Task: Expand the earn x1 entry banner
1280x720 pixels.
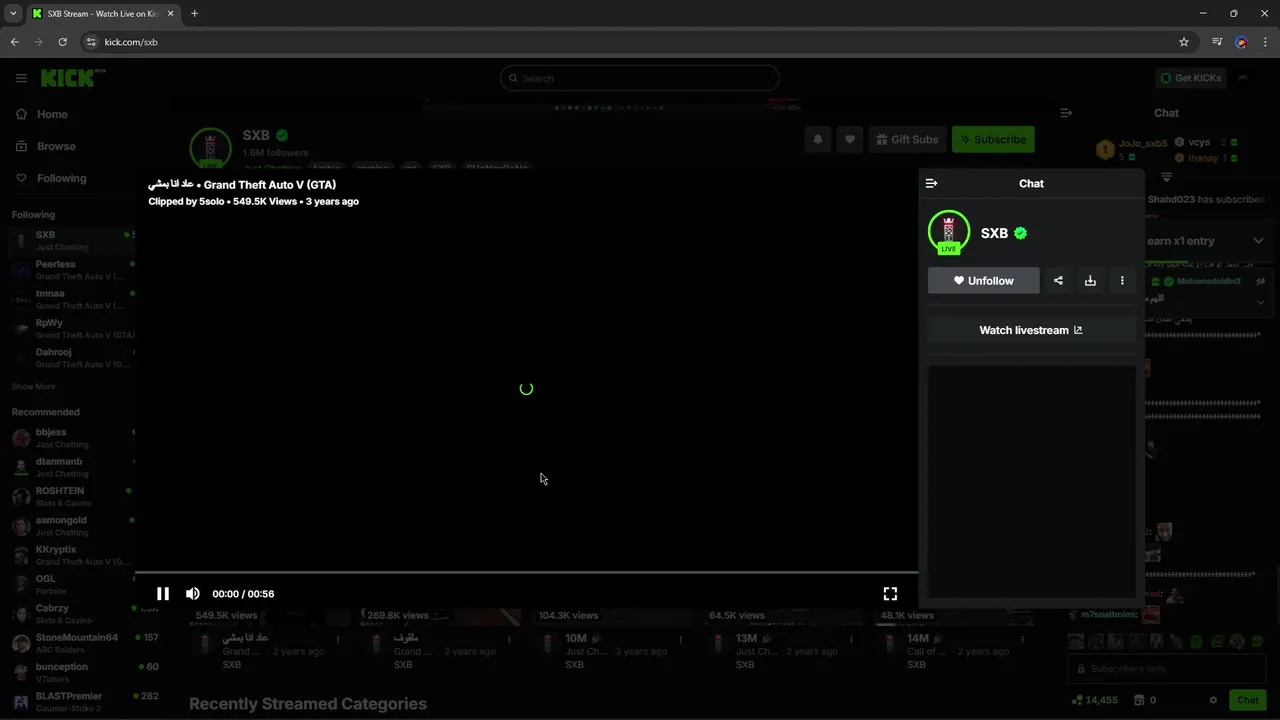Action: [1258, 240]
